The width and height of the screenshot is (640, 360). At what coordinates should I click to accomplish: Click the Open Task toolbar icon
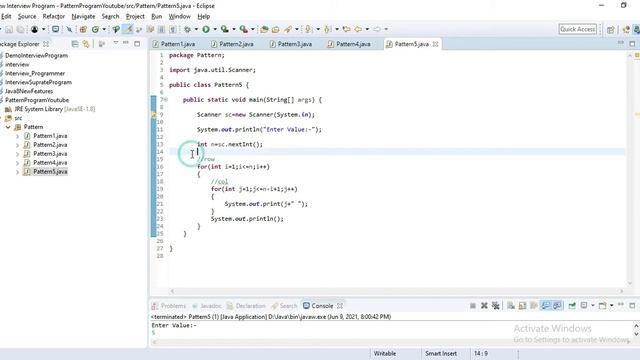tap(276, 29)
